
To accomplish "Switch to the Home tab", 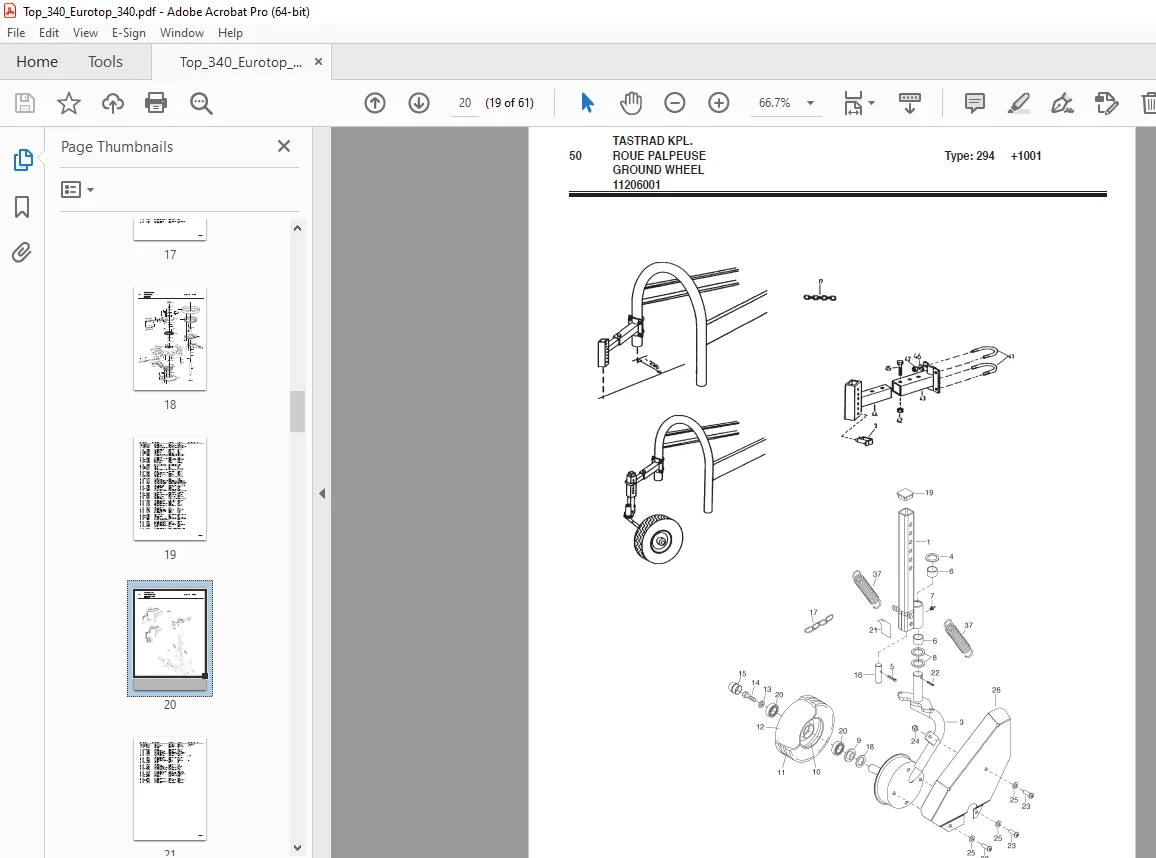I will point(37,62).
